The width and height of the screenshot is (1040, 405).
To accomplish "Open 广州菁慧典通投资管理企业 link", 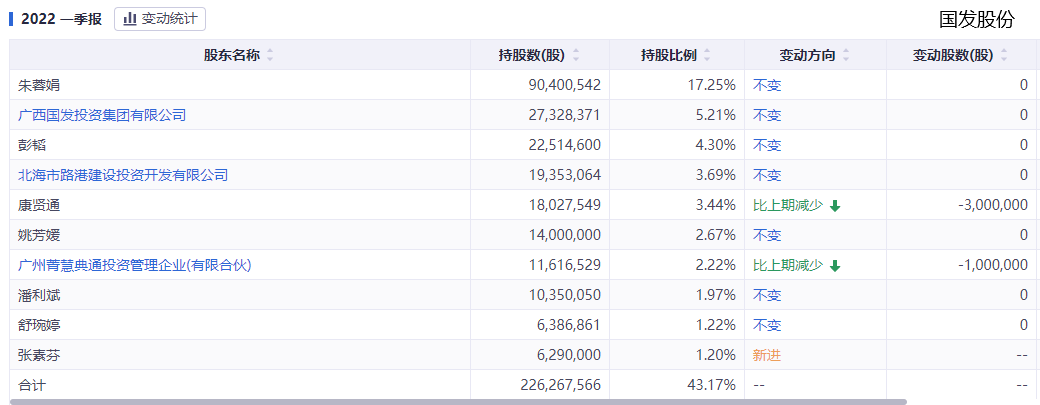I will pos(134,265).
